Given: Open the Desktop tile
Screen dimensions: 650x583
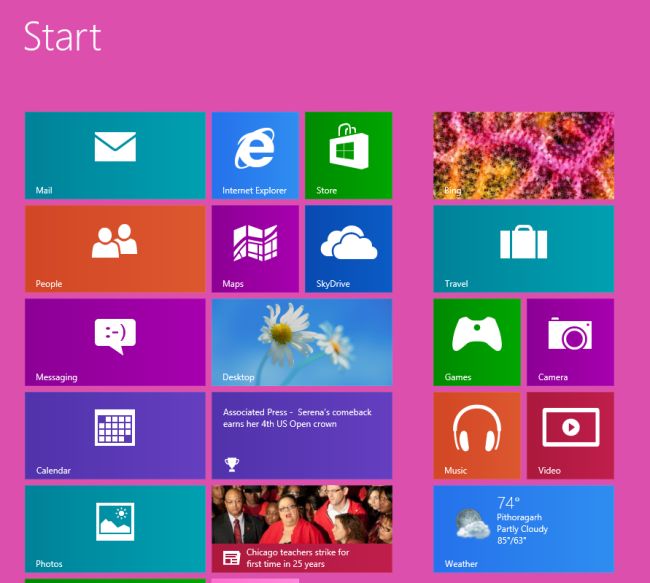Looking at the screenshot, I should [302, 342].
